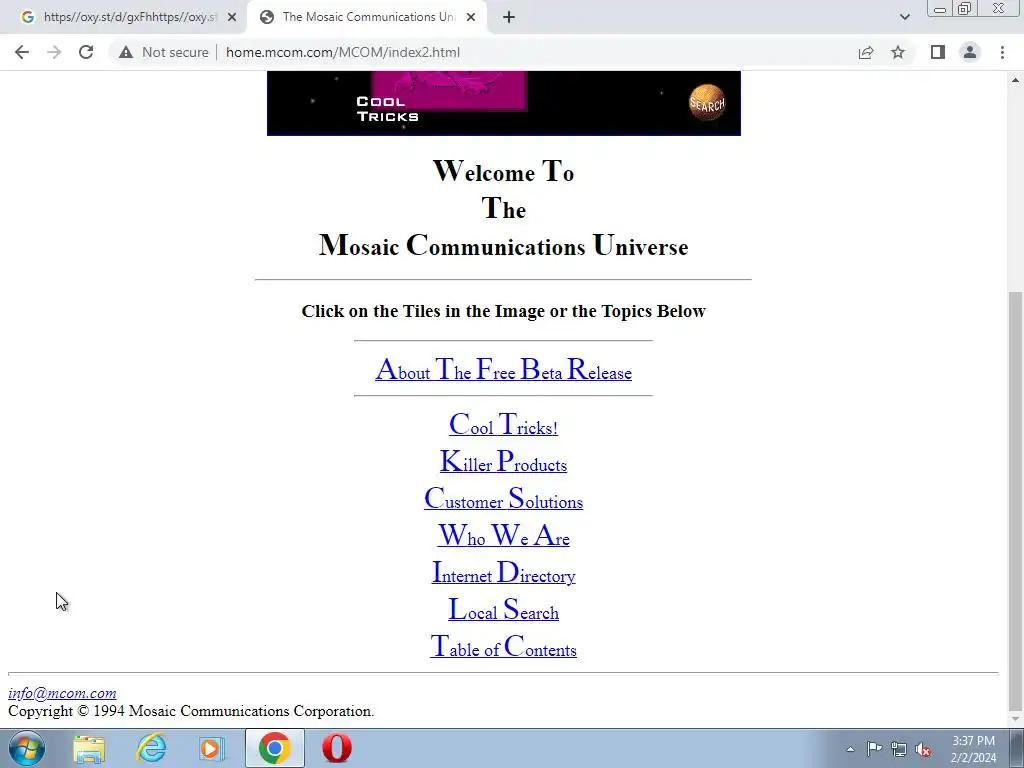Share this page via share icon

point(866,52)
